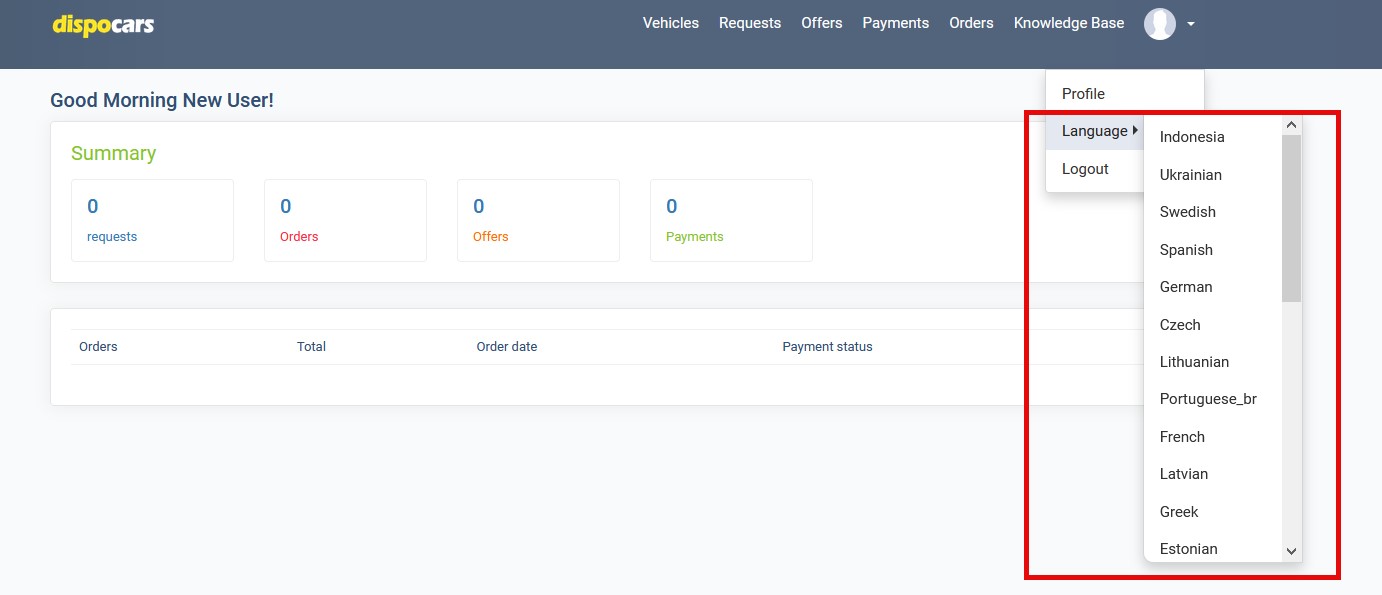1382x595 pixels.
Task: Open the Vehicles page
Action: (x=670, y=23)
